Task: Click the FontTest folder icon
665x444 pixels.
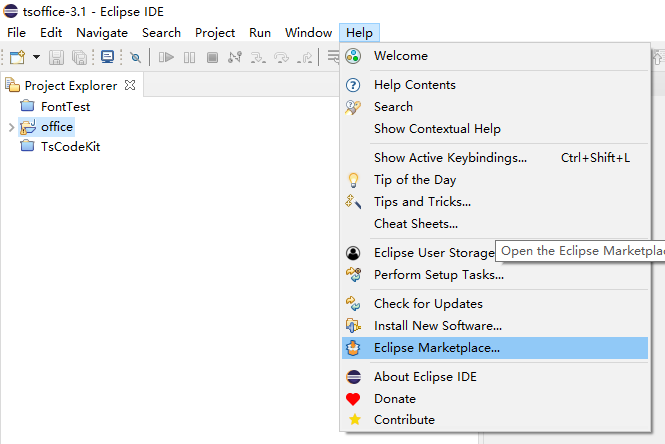Action: click(x=28, y=105)
